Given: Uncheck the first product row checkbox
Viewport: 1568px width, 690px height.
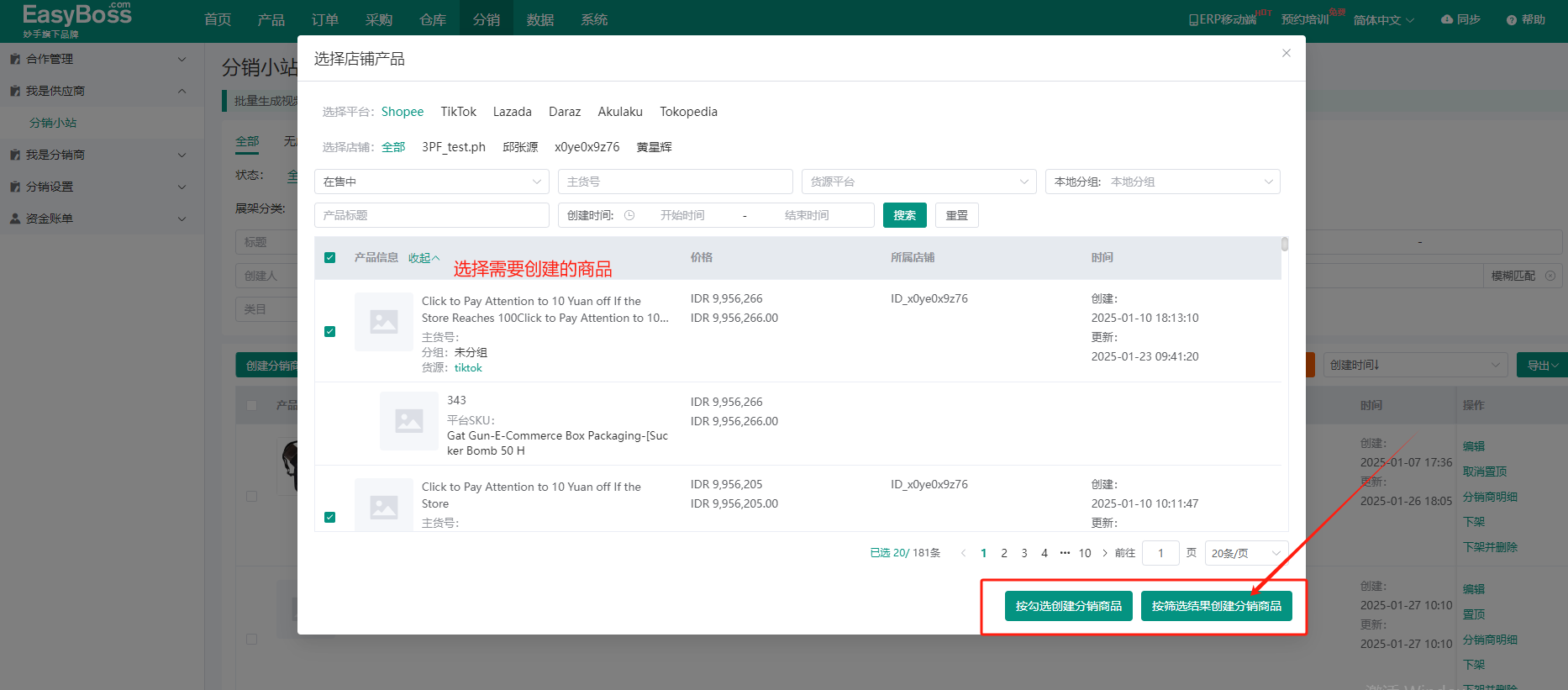Looking at the screenshot, I should [329, 331].
